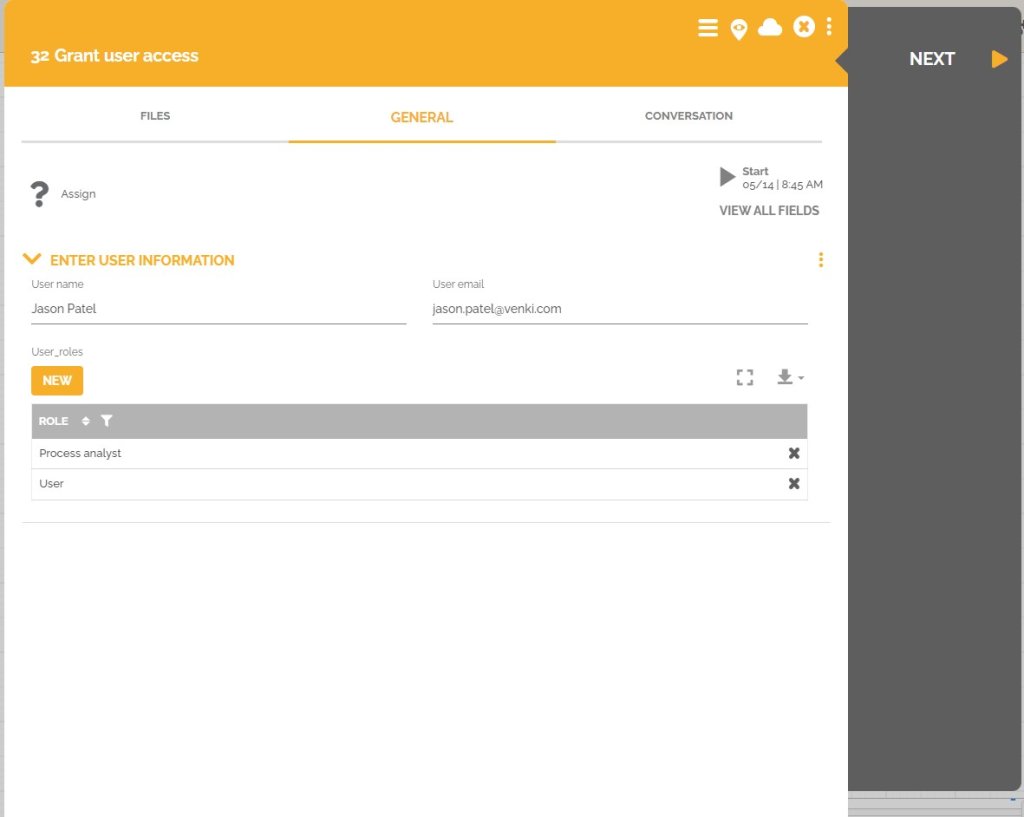Click the Start playback arrow near the timestamp
The width and height of the screenshot is (1024, 817).
pyautogui.click(x=728, y=177)
